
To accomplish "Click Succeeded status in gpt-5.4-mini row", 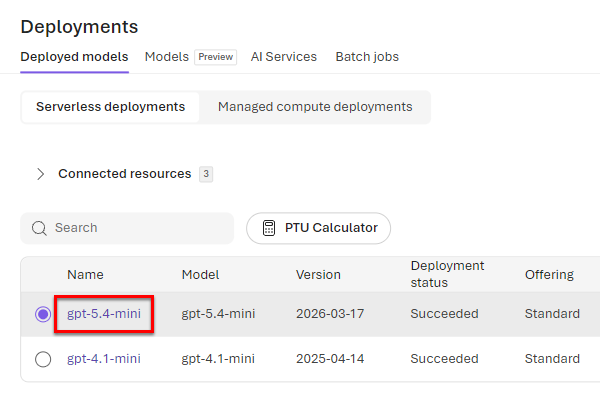I will 444,314.
